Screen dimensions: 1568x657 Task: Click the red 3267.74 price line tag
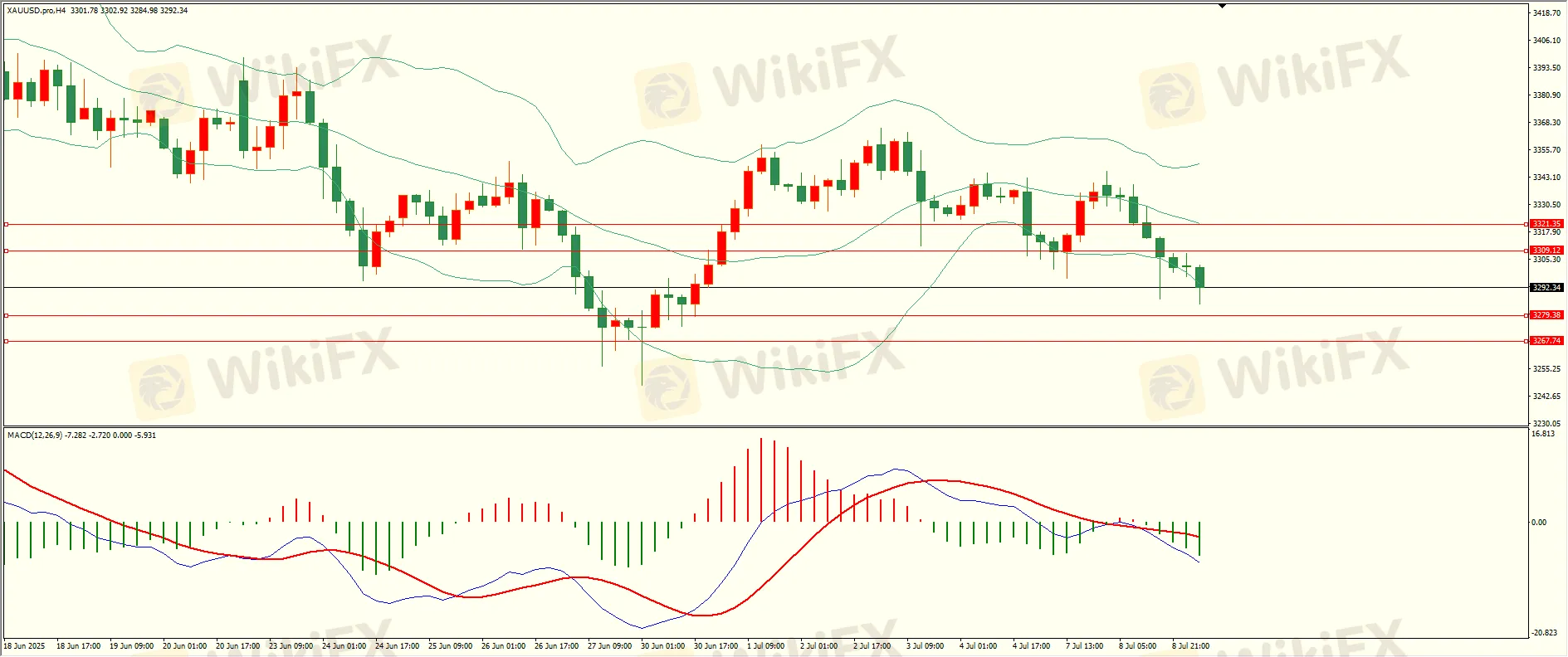[x=1546, y=341]
